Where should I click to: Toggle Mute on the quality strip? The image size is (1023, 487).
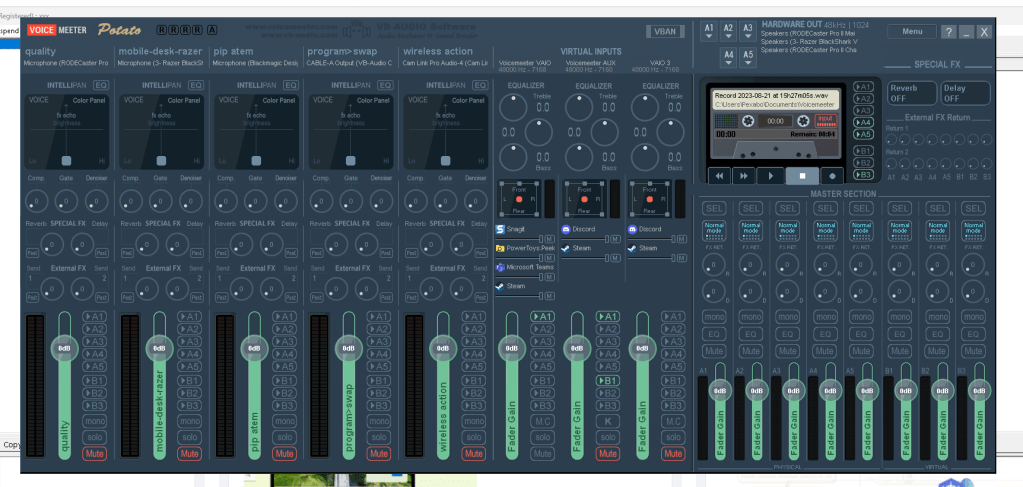tap(95, 453)
